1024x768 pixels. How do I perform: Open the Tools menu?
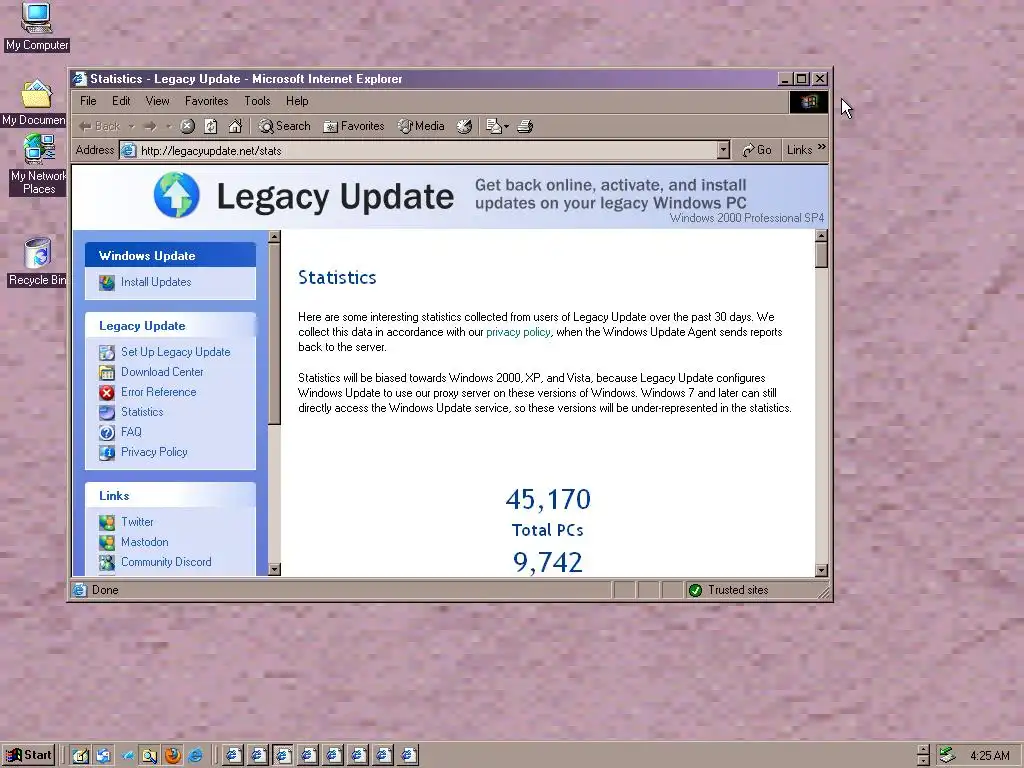(x=257, y=101)
